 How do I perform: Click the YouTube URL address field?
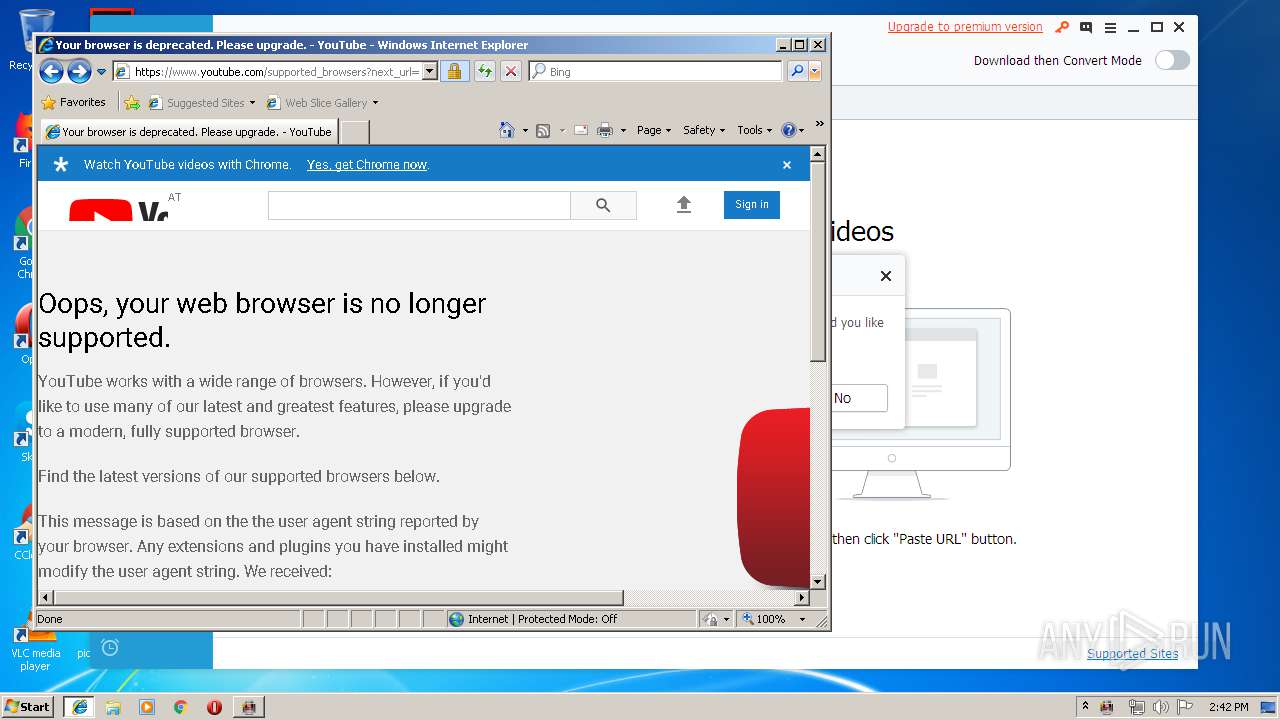[x=275, y=71]
